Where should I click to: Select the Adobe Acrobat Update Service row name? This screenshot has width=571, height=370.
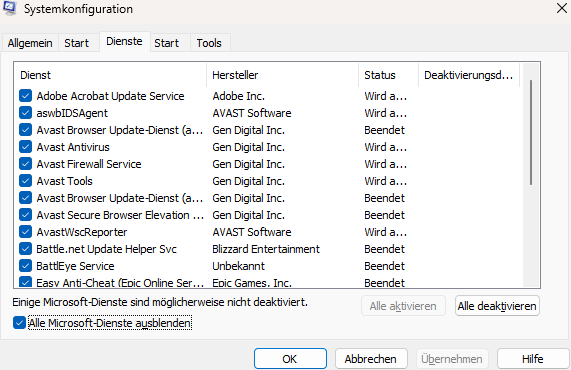click(110, 96)
